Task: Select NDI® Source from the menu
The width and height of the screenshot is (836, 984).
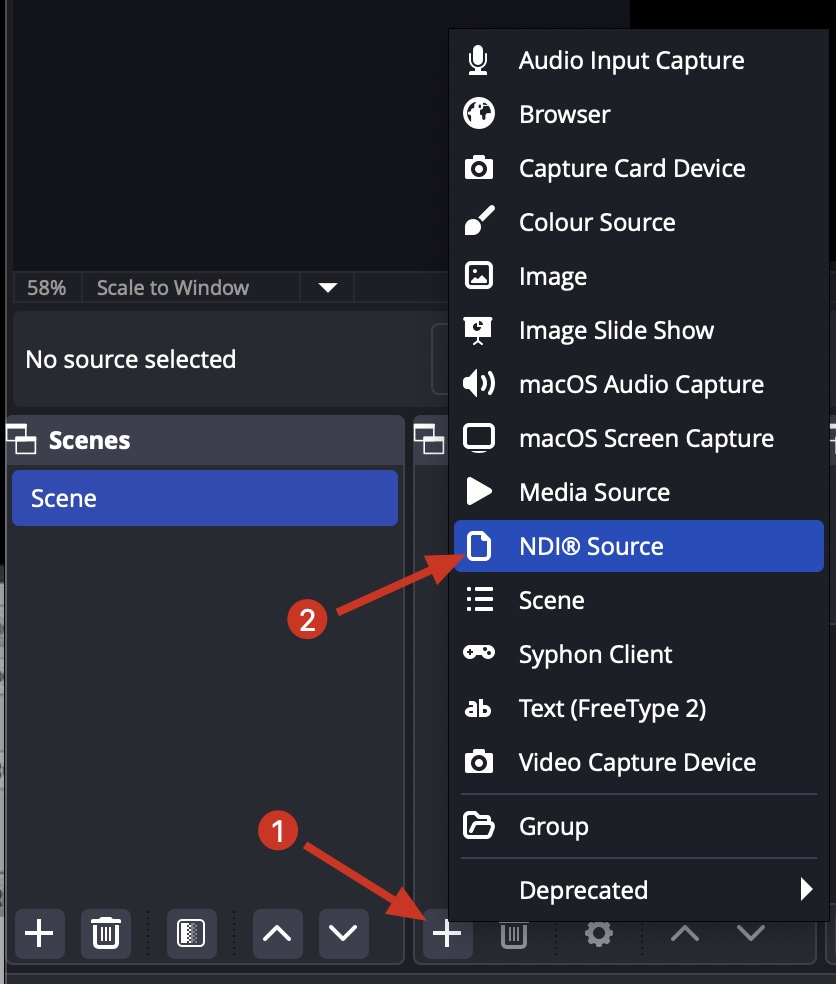Action: click(x=590, y=546)
